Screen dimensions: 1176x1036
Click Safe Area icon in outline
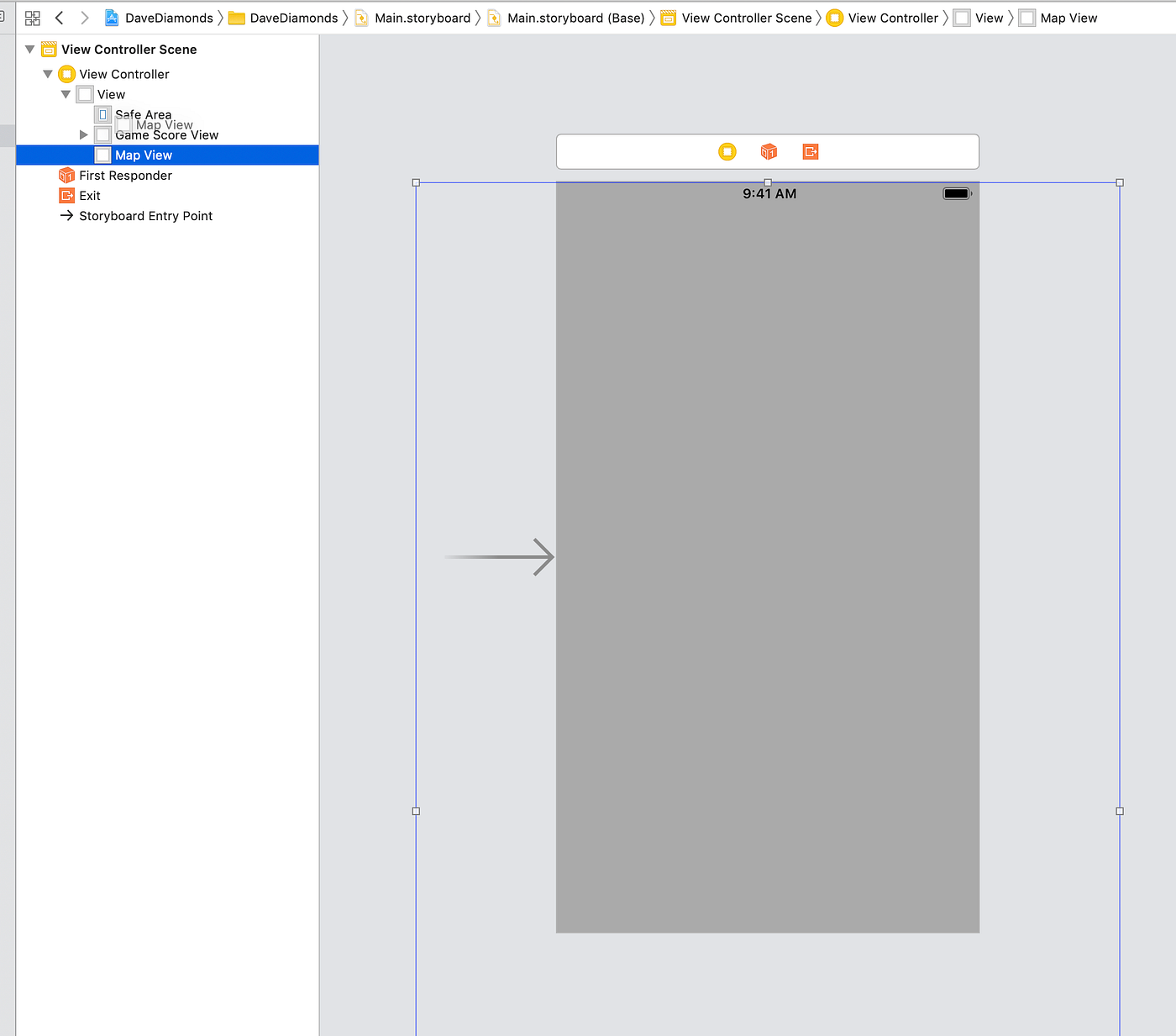point(102,114)
